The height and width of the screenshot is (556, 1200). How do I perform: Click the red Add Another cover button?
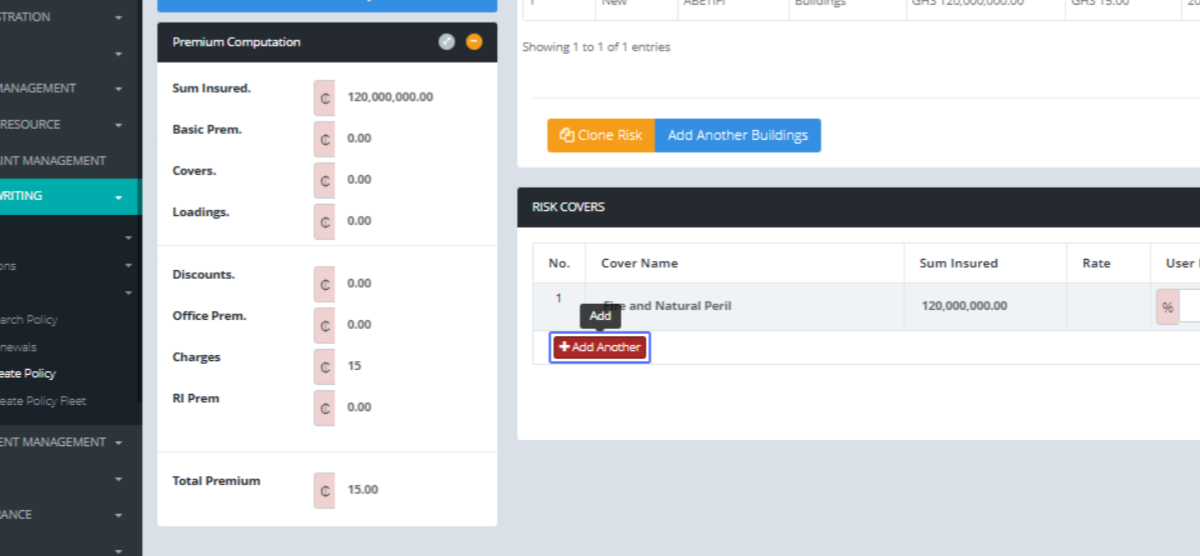(600, 347)
